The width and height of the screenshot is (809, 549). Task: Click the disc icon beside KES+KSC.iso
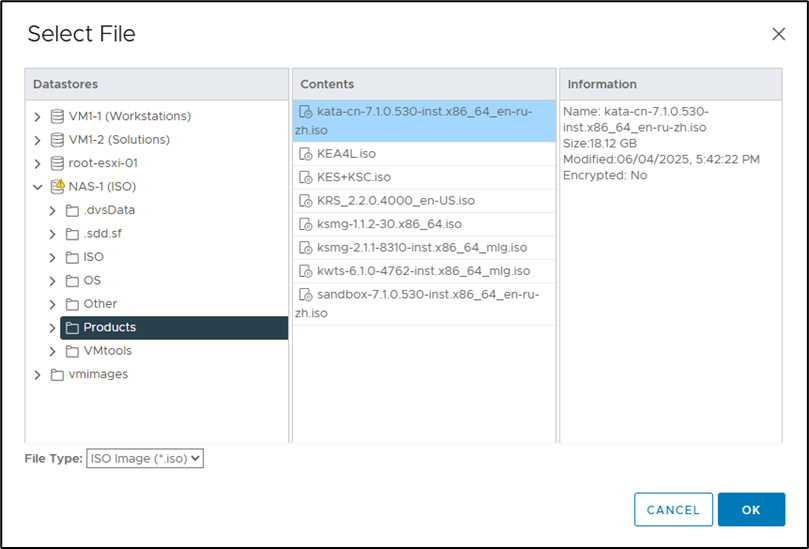[306, 177]
